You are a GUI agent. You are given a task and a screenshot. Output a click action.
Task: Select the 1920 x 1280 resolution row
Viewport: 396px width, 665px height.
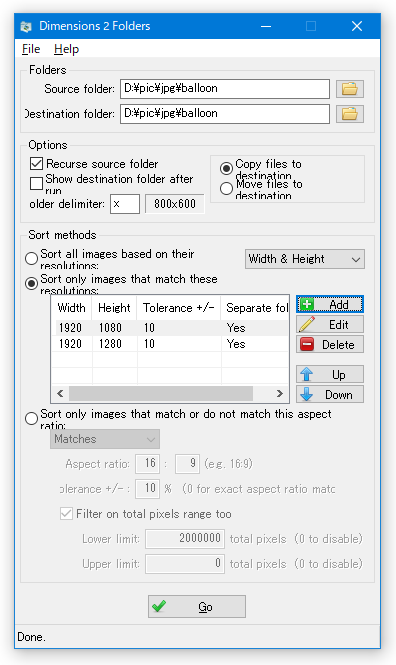pos(170,344)
